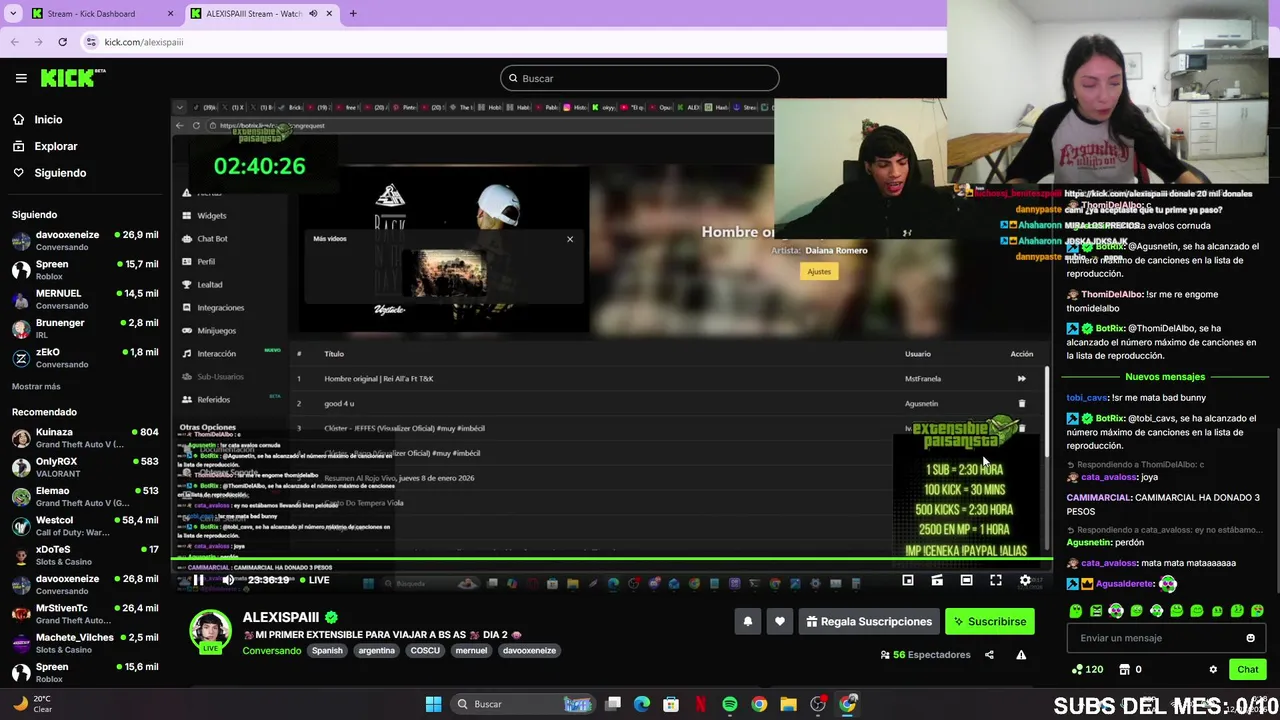Share the stream via share icon
1280x720 pixels.
tap(989, 655)
